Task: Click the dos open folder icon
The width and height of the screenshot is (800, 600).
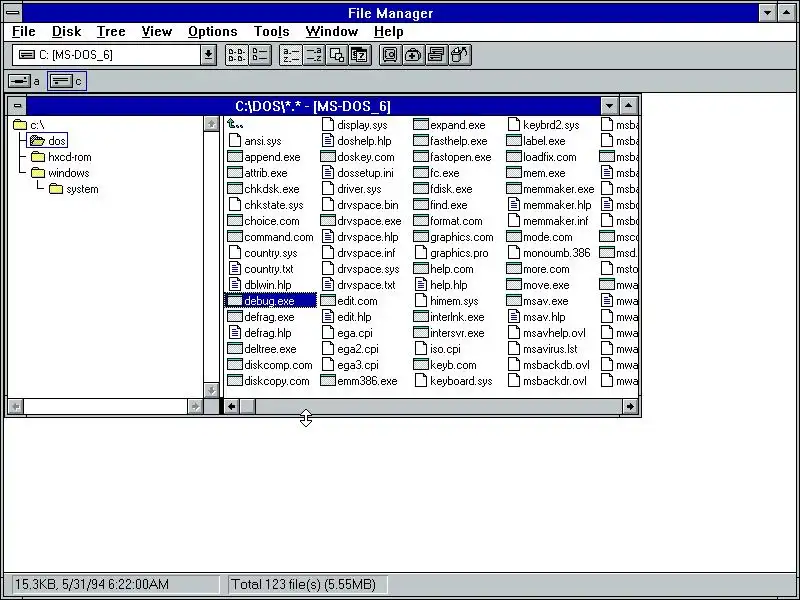Action: (37, 141)
